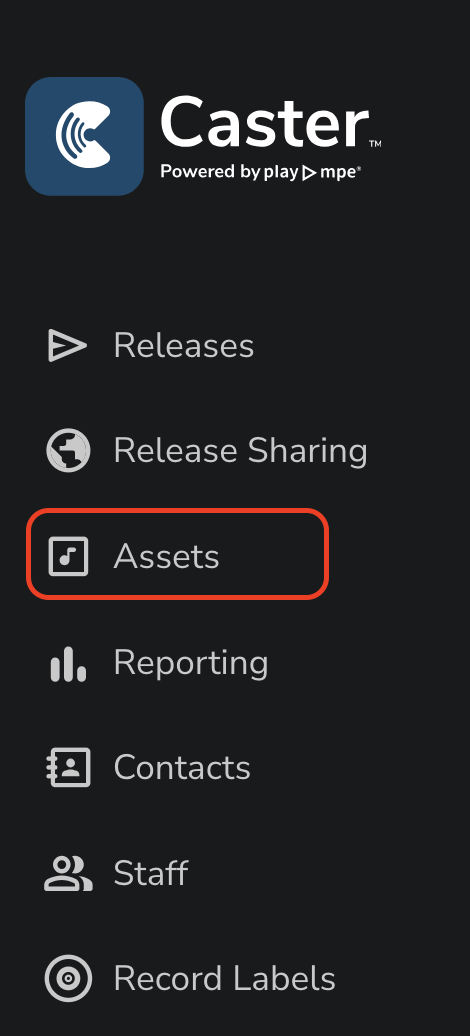This screenshot has height=1036, width=470.
Task: Select the Assets label text
Action: coord(167,556)
